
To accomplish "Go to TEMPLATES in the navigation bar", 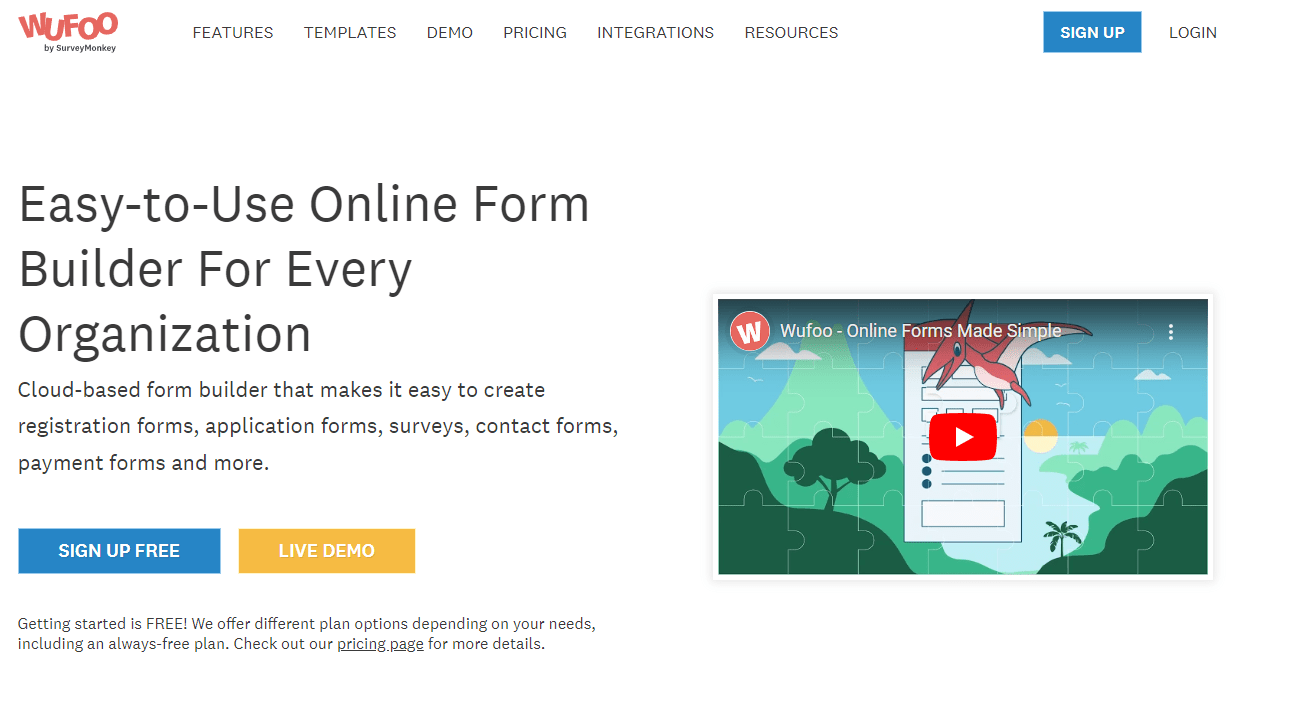I will tap(350, 32).
